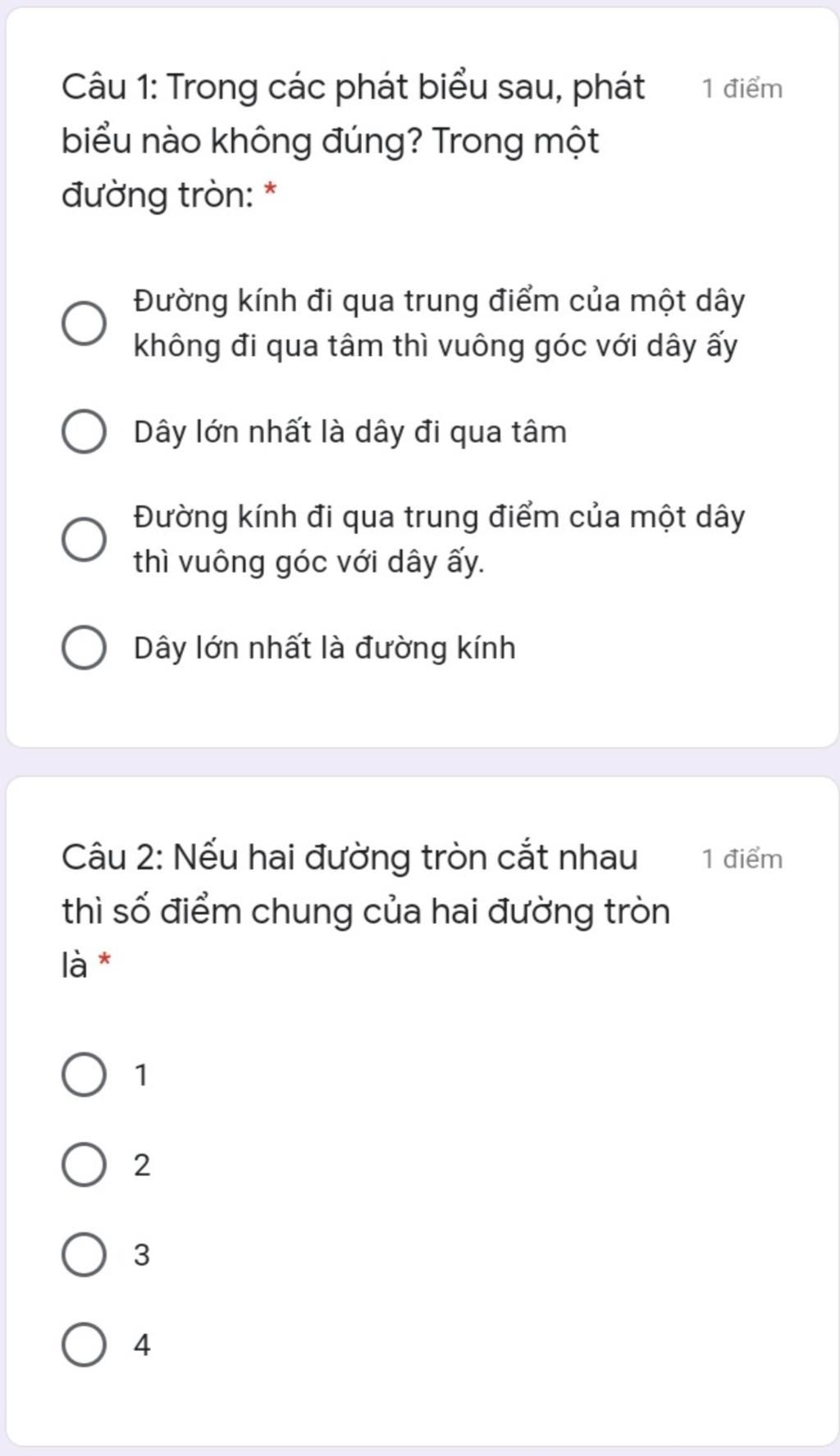
Task: Click the Câu 2 question title text
Action: [366, 911]
